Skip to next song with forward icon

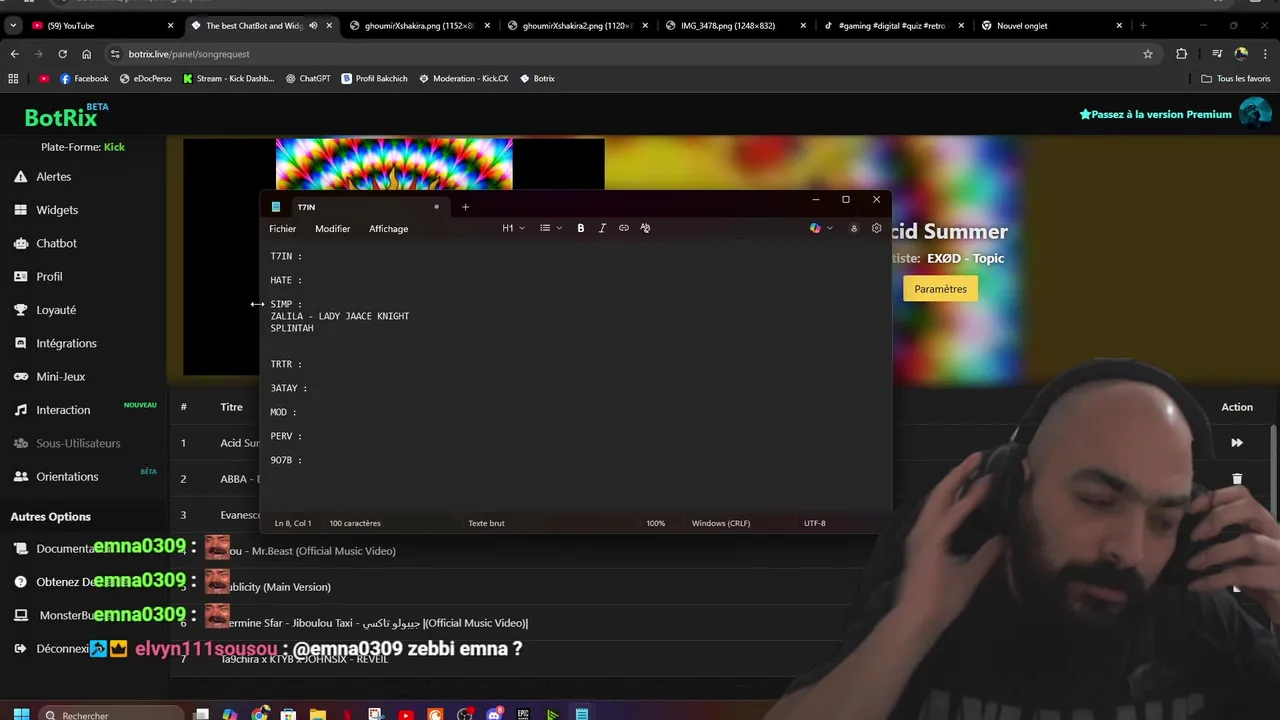pyautogui.click(x=1237, y=443)
